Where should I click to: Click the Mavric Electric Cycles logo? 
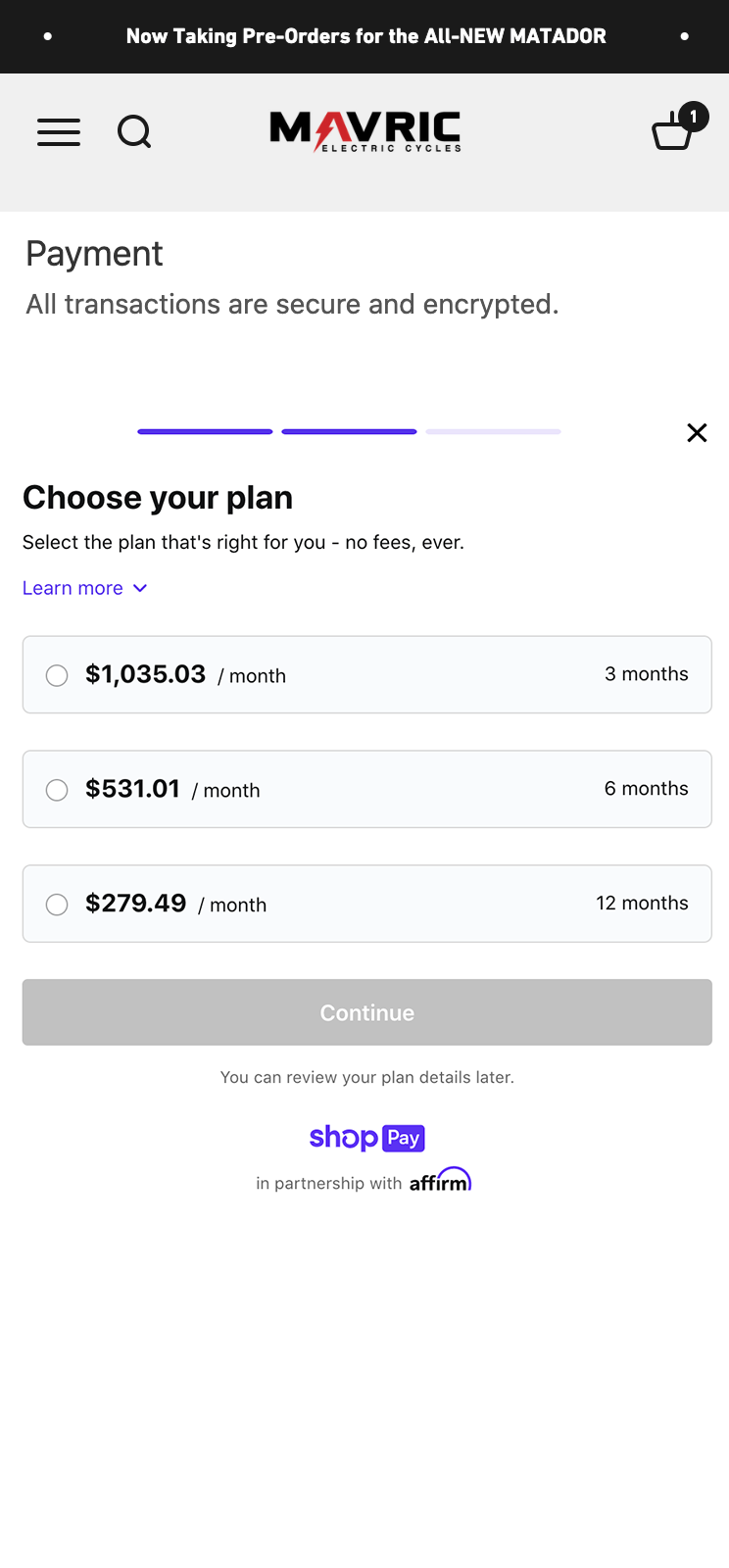pos(365,131)
